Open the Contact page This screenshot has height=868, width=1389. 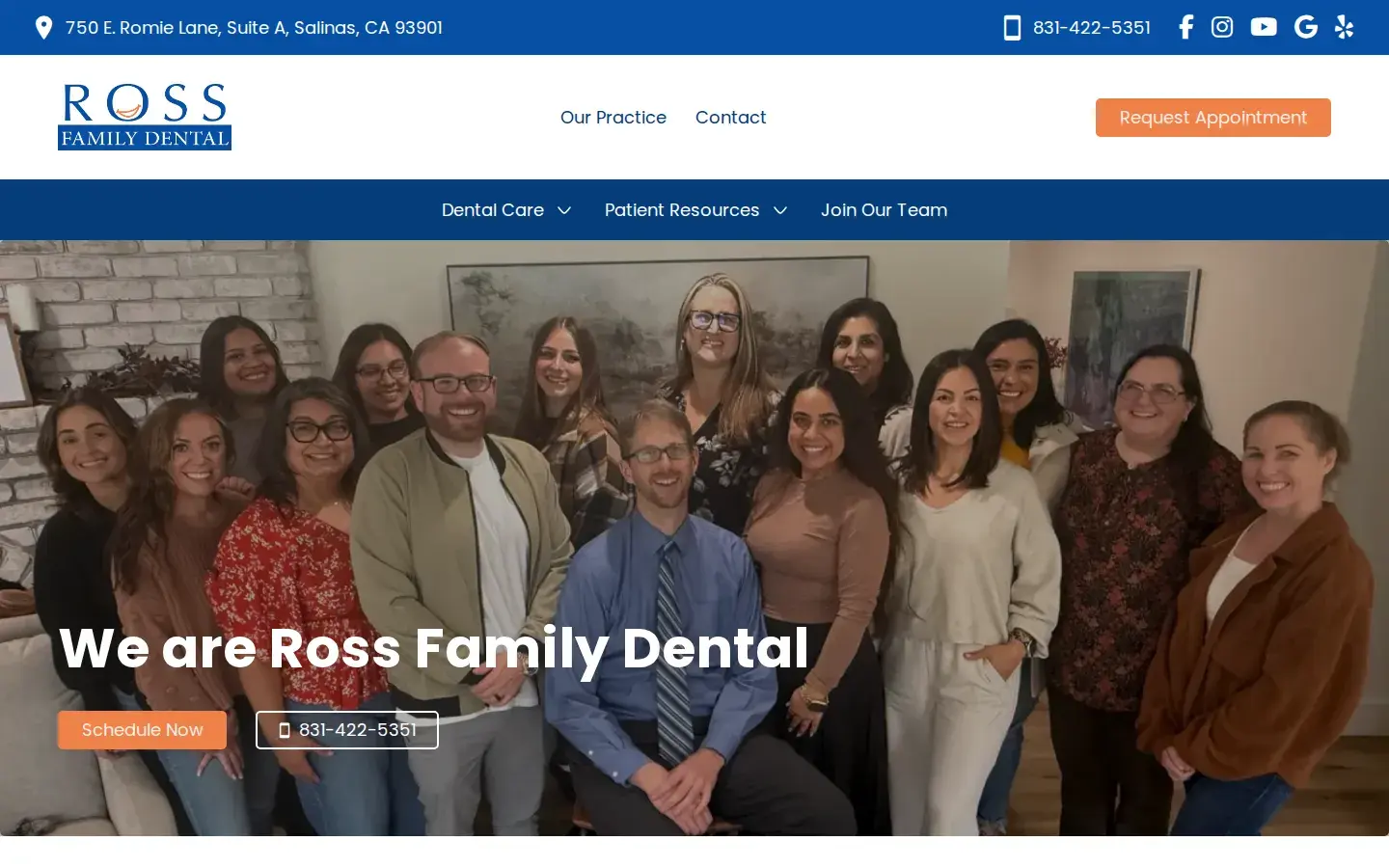click(x=730, y=118)
